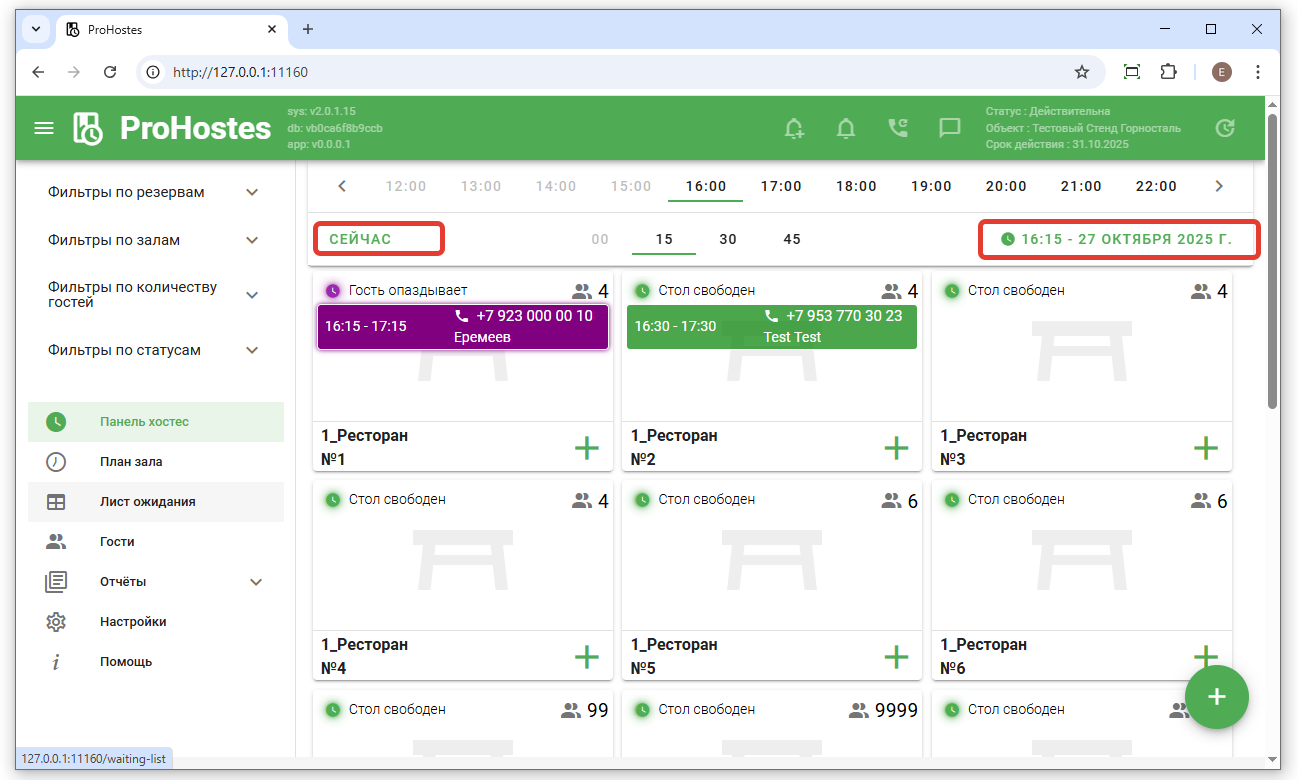
Task: Click the 16:15 - 27 октября date button
Action: [x=1117, y=240]
